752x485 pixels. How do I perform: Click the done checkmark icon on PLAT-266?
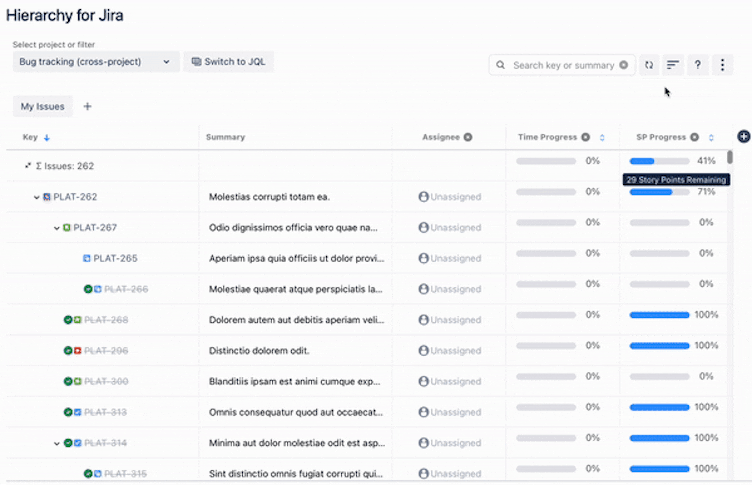point(88,289)
